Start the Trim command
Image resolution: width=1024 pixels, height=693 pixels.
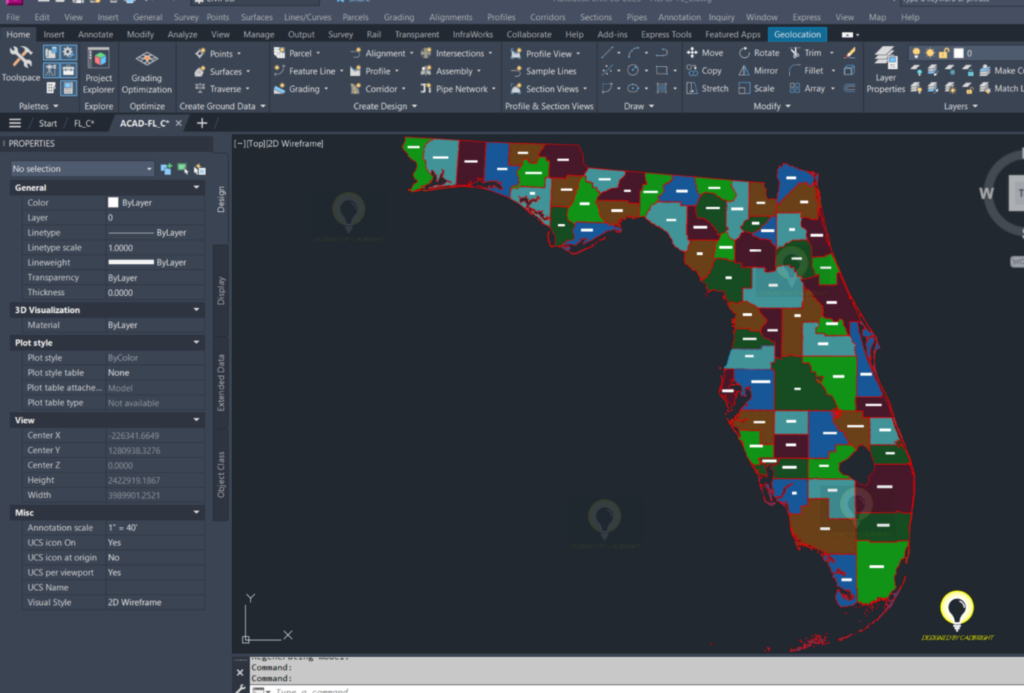(x=810, y=53)
